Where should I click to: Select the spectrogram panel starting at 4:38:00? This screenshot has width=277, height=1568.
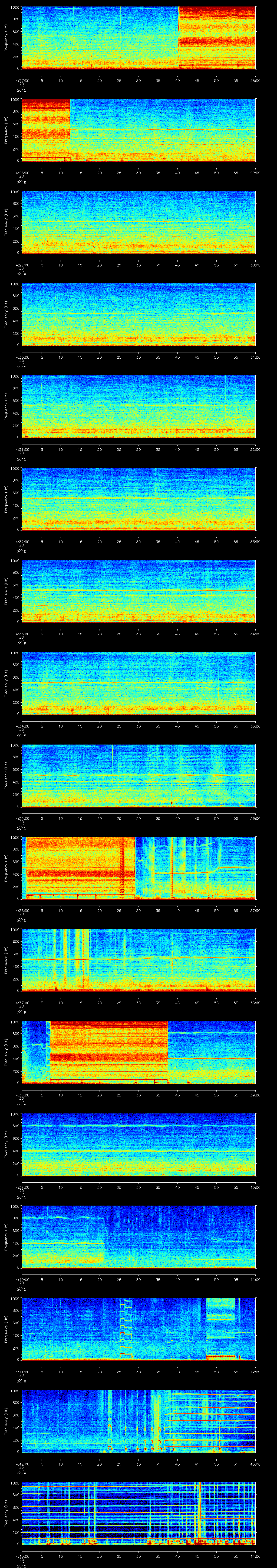(138, 1052)
